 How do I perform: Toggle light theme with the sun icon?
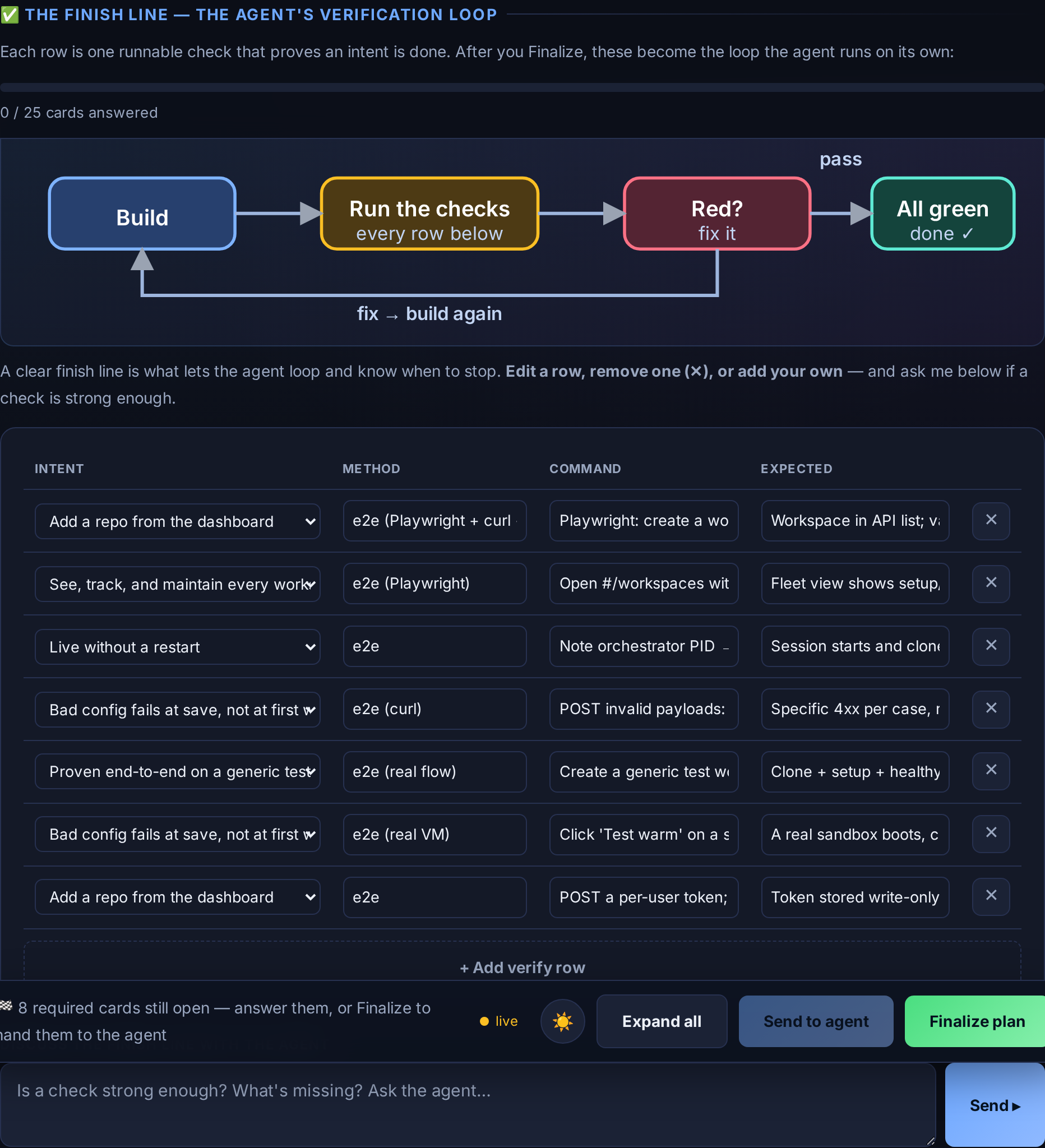point(562,1021)
